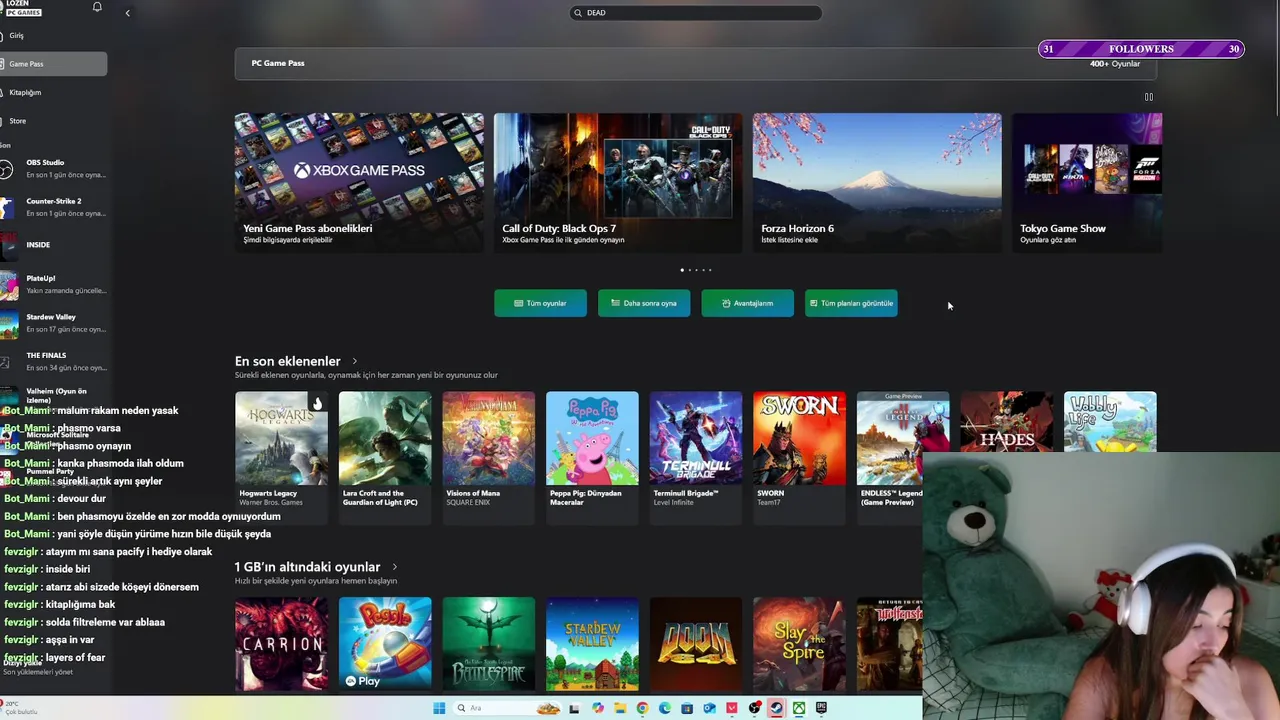The image size is (1280, 720).
Task: Click the Daha sonra oyna button
Action: (x=644, y=303)
